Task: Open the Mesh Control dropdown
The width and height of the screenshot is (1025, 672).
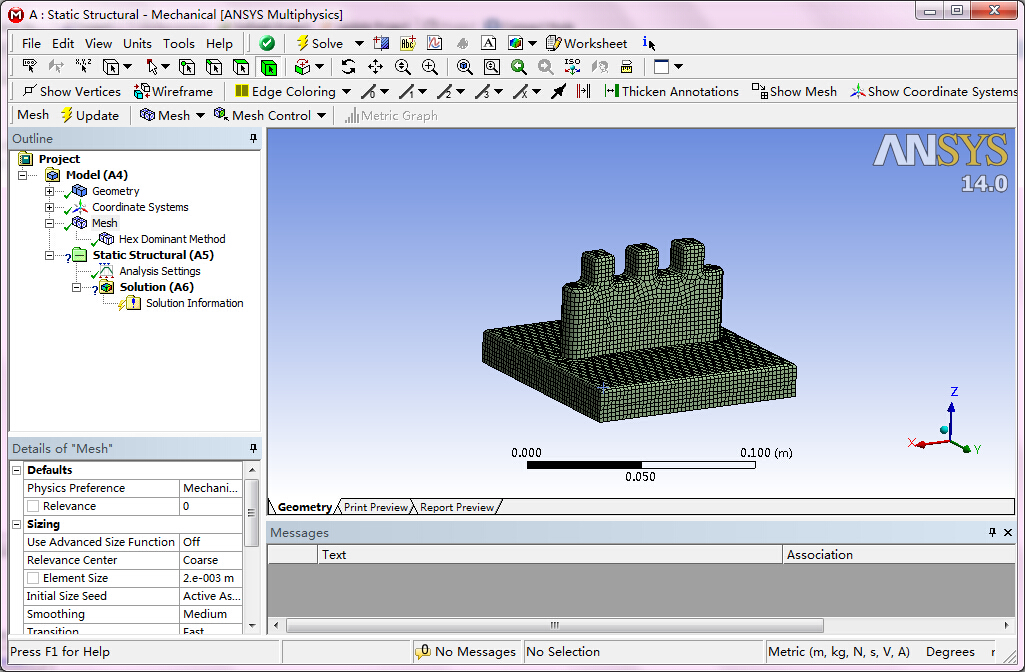Action: point(320,115)
